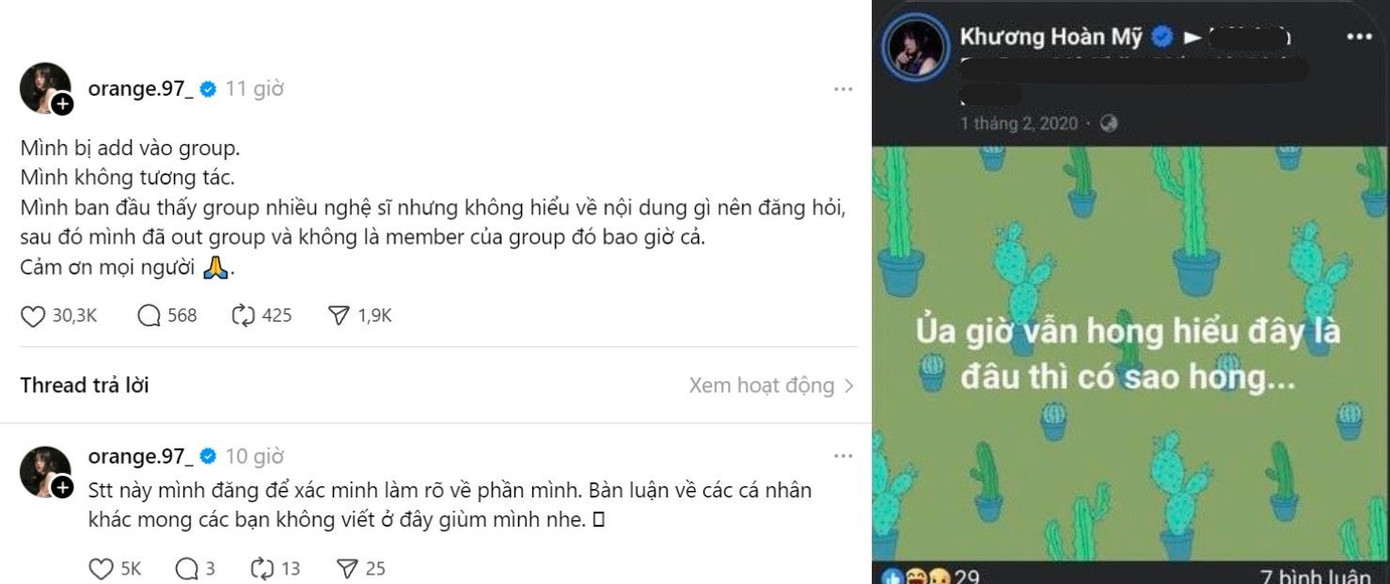Image resolution: width=1390 pixels, height=584 pixels.
Task: Open comments on reply with 3 comments
Action: click(186, 569)
